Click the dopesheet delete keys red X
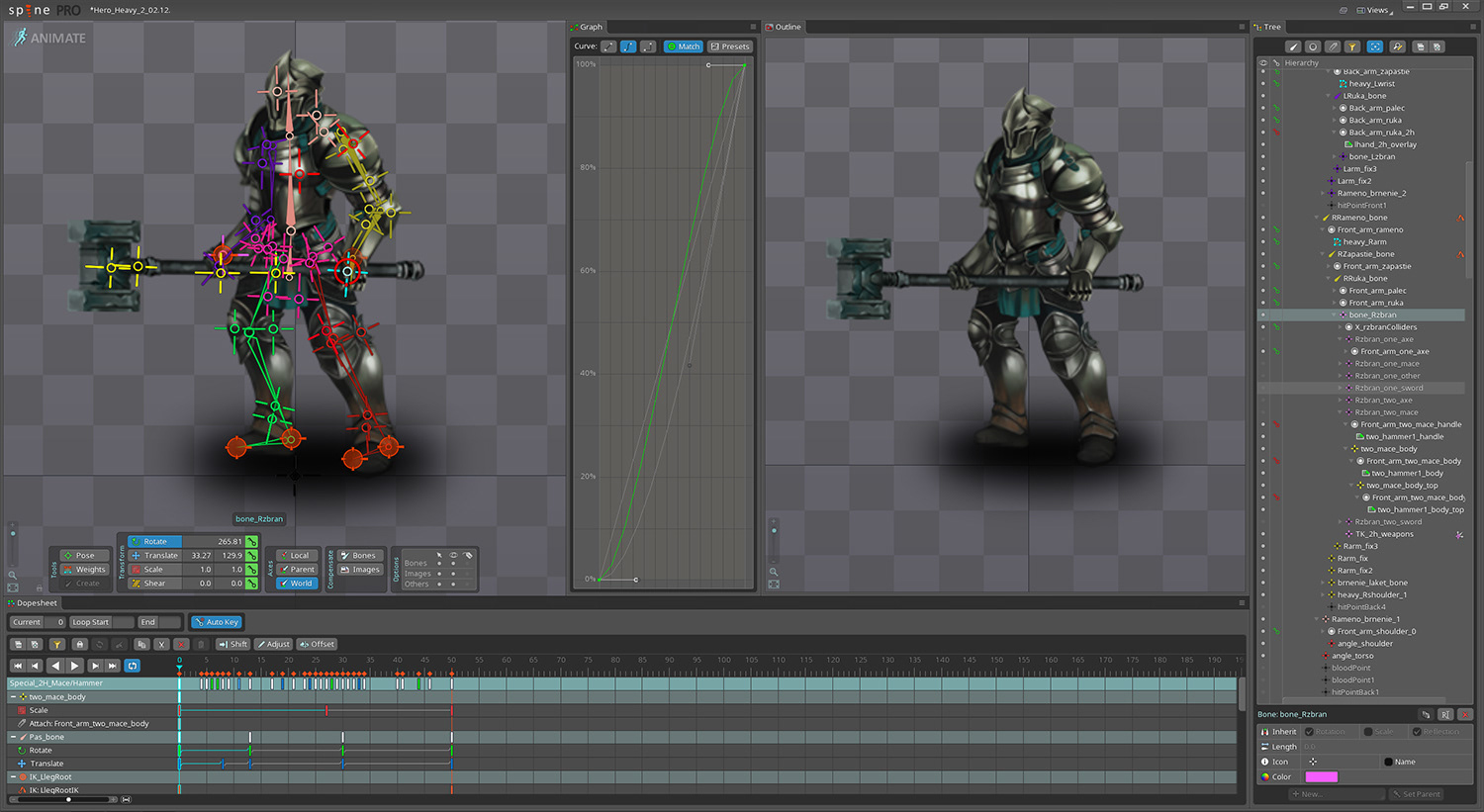 pos(181,644)
